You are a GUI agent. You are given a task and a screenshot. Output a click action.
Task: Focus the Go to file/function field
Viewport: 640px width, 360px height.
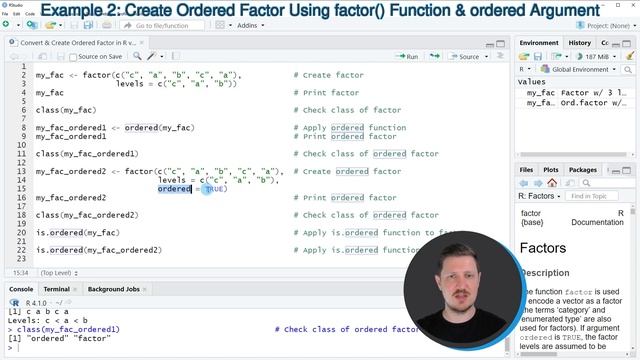tap(162, 25)
